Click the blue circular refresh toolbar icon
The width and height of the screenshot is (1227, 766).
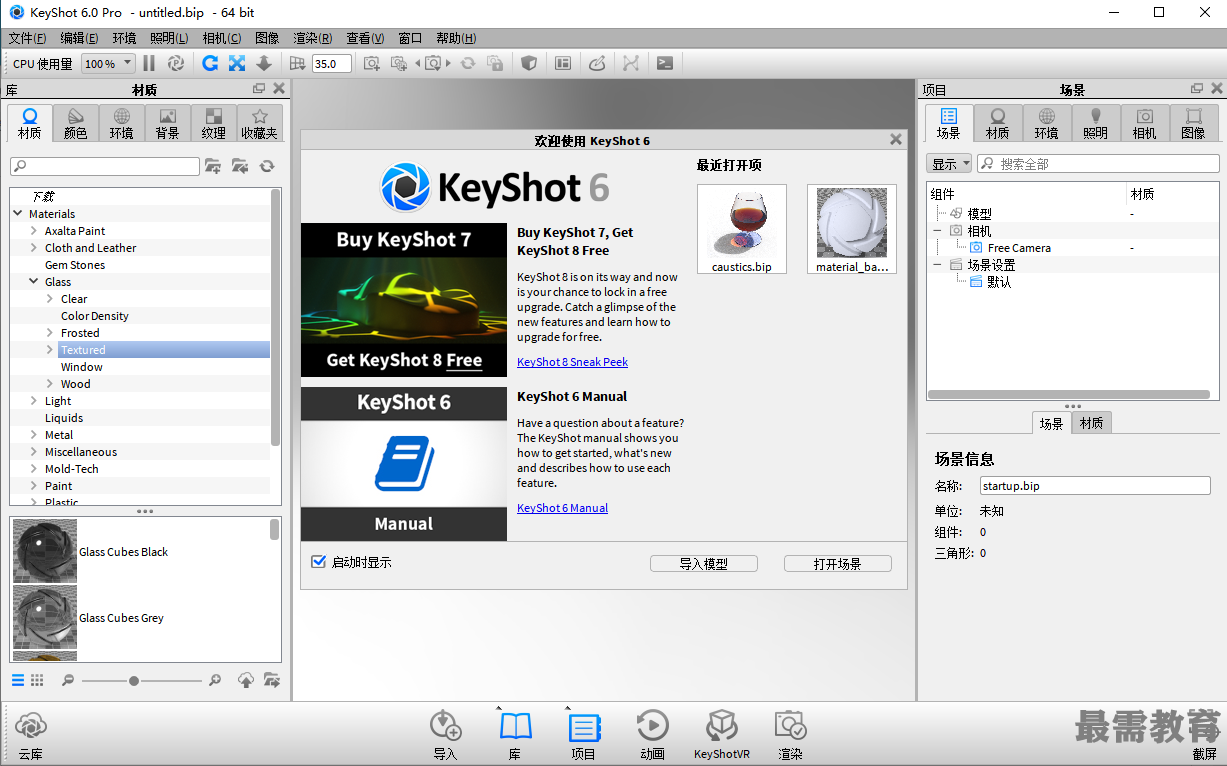tap(210, 63)
